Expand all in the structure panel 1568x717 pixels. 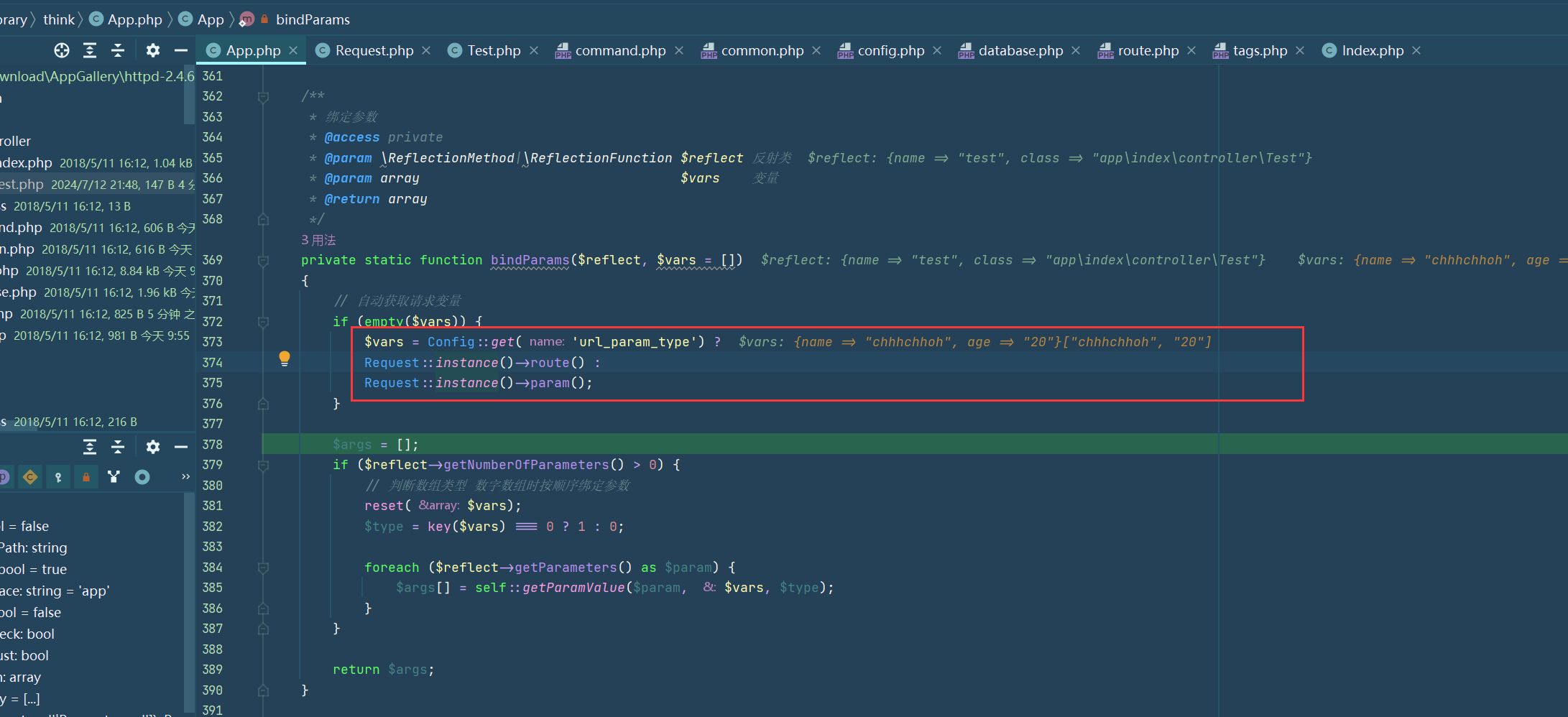[90, 447]
